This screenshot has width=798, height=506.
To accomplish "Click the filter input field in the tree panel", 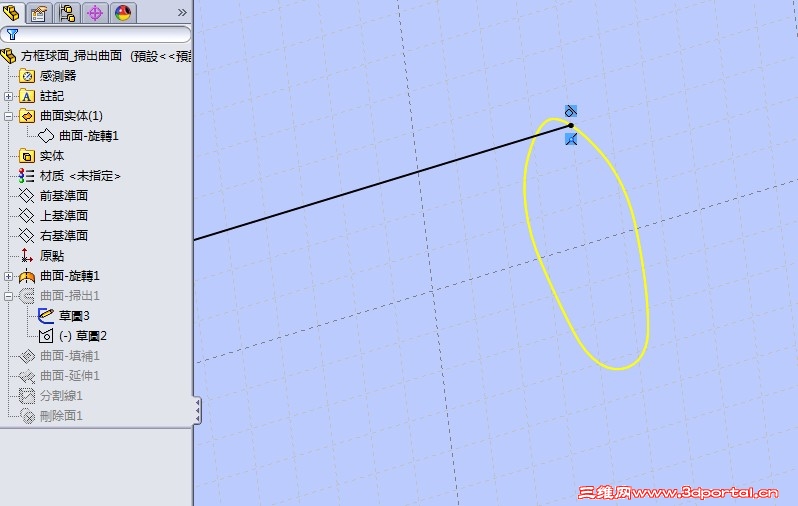I will [96, 34].
